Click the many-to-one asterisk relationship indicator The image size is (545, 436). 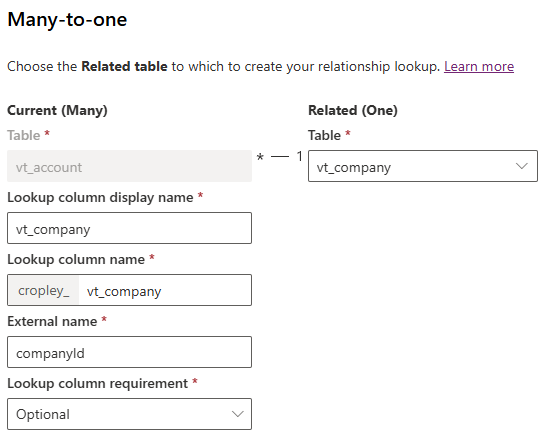(260, 158)
